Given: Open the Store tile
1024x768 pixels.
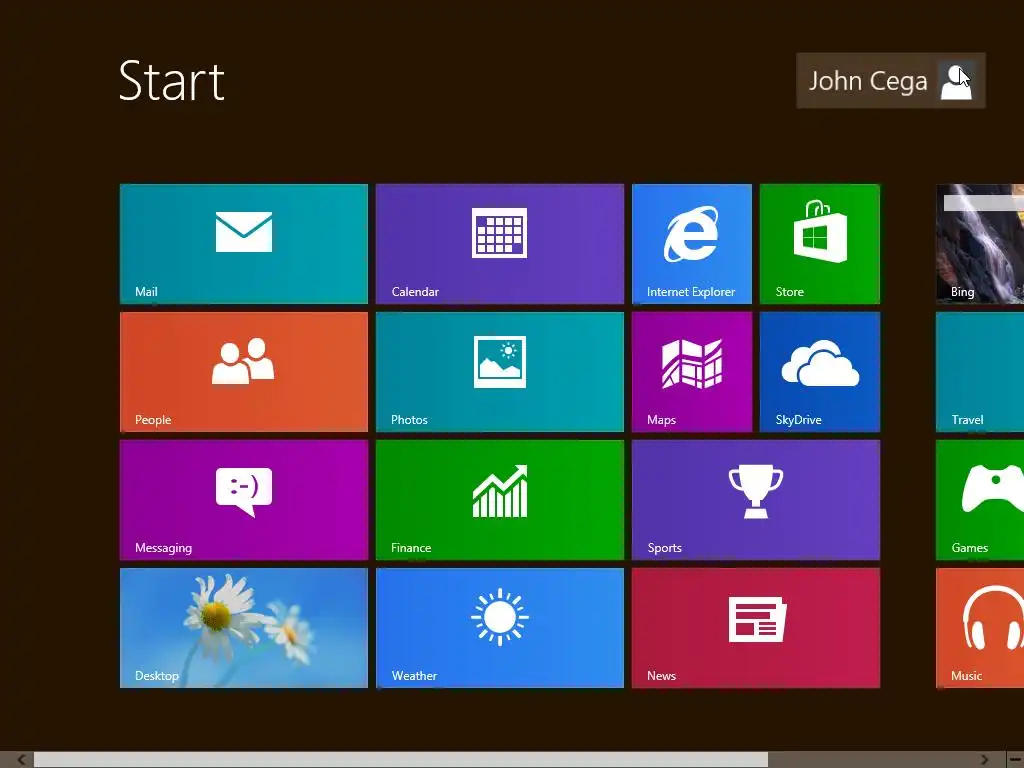Looking at the screenshot, I should coord(820,244).
